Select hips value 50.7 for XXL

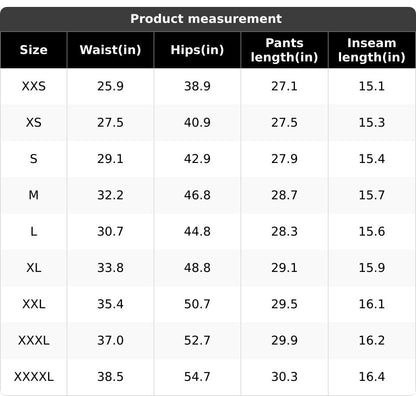pyautogui.click(x=197, y=304)
